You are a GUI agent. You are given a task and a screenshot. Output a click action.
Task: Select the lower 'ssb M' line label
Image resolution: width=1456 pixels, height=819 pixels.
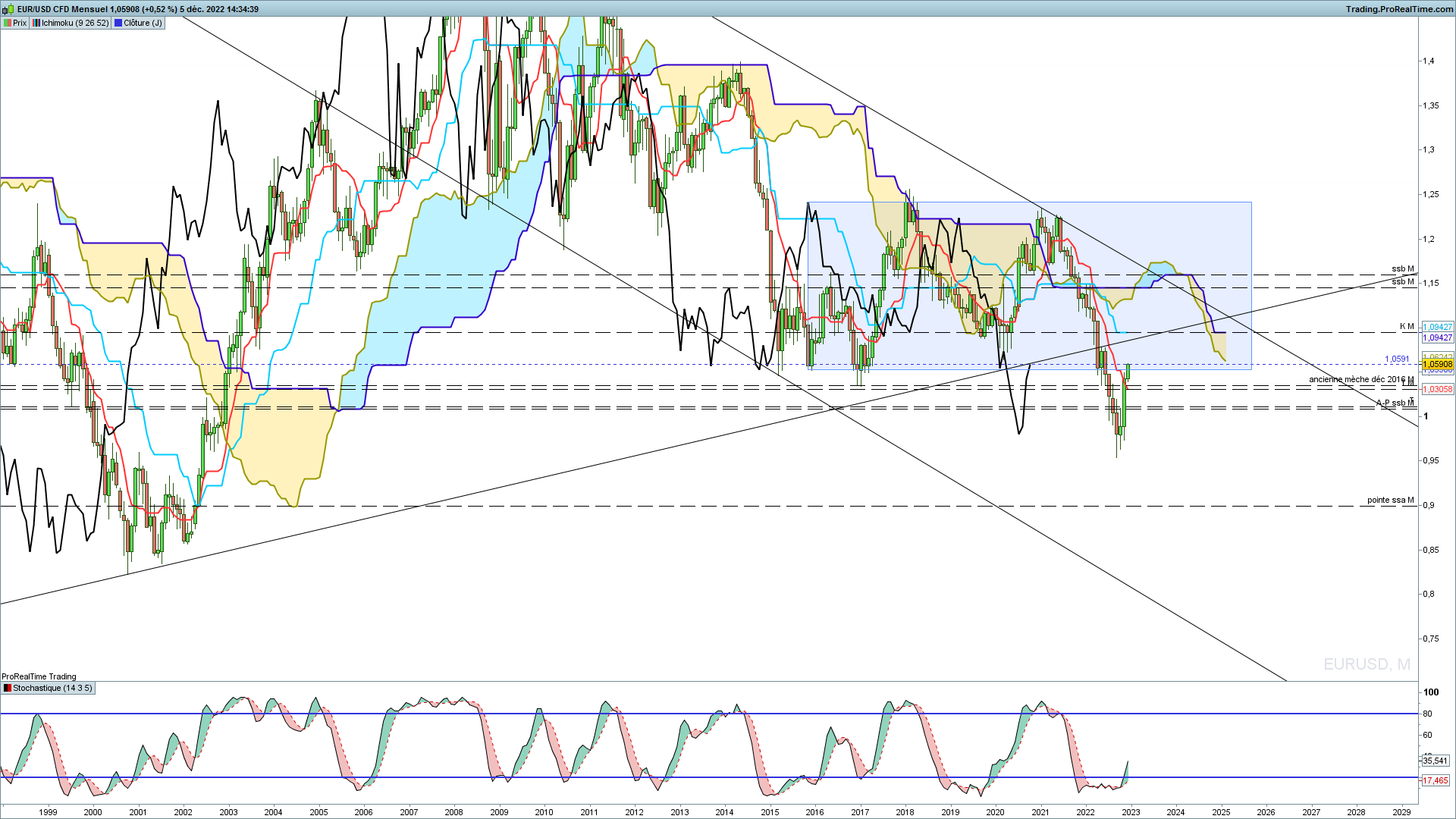pyautogui.click(x=1403, y=281)
